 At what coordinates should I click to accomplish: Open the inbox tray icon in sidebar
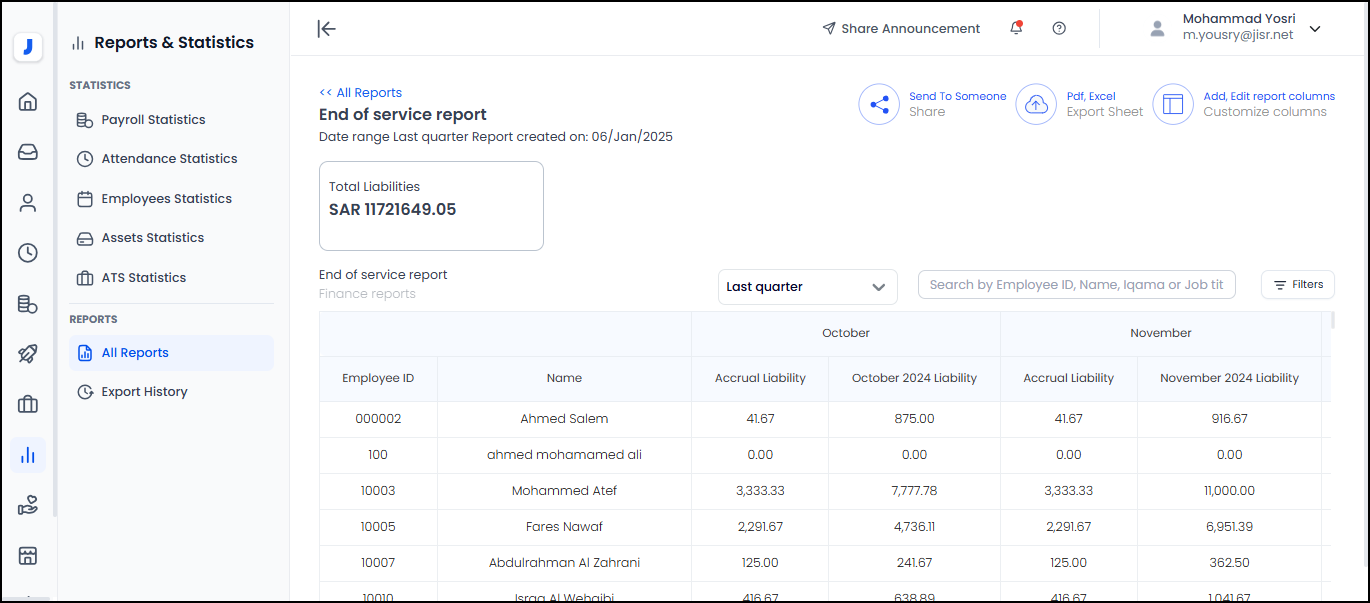pos(28,152)
